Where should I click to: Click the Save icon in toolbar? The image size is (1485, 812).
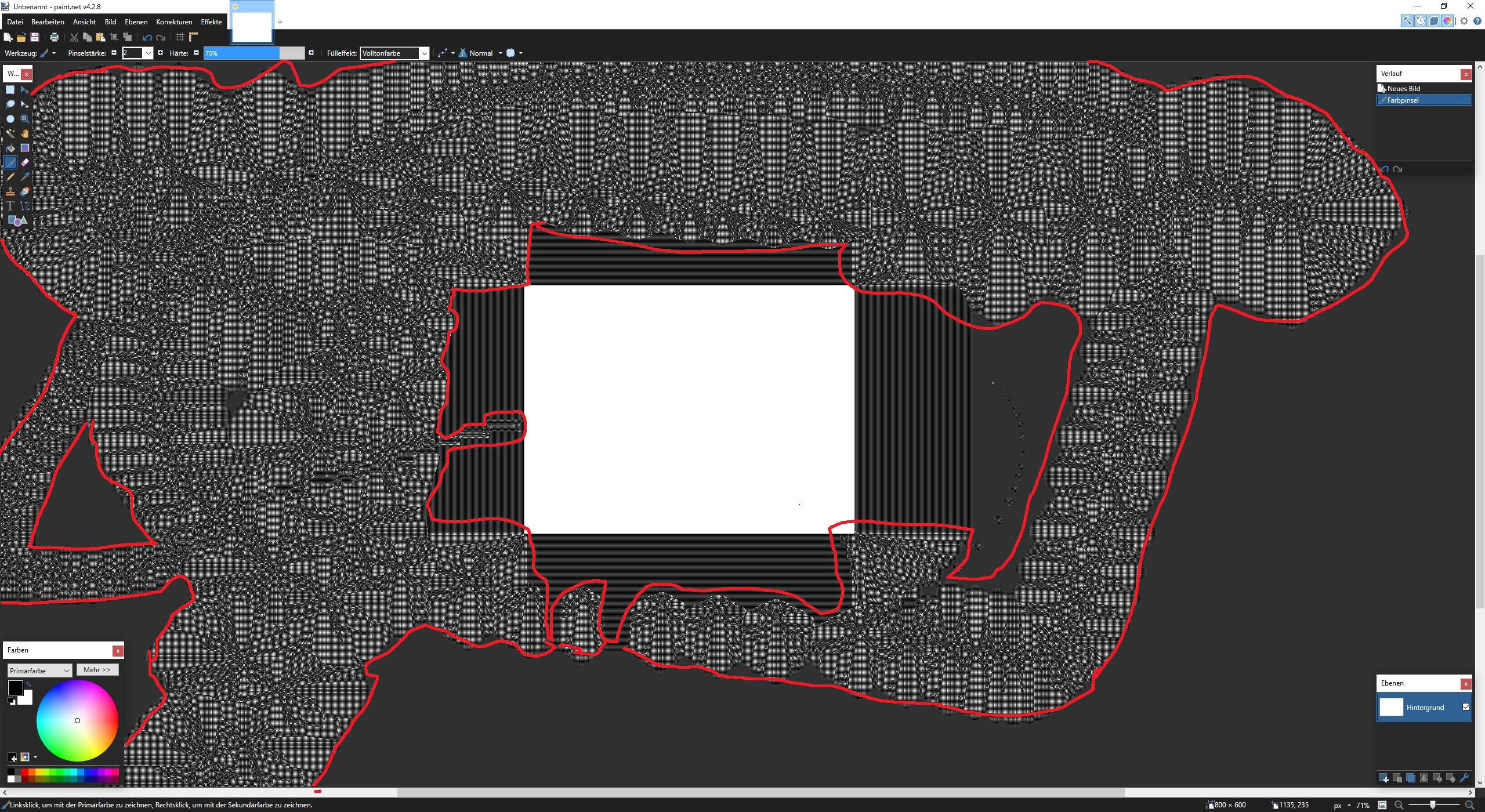[x=35, y=38]
